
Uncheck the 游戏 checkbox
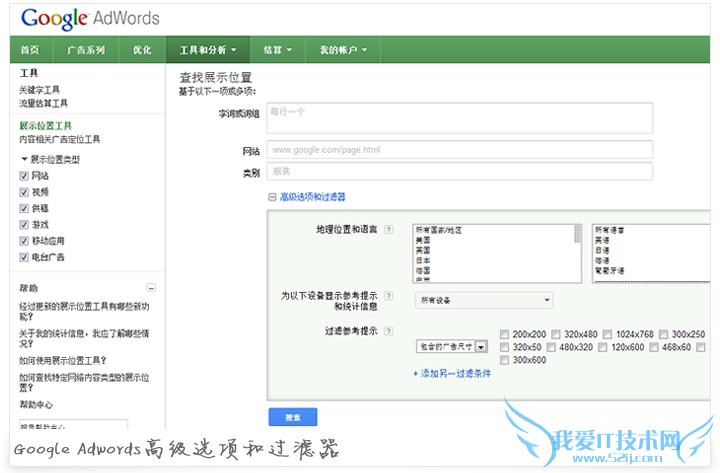(24, 225)
